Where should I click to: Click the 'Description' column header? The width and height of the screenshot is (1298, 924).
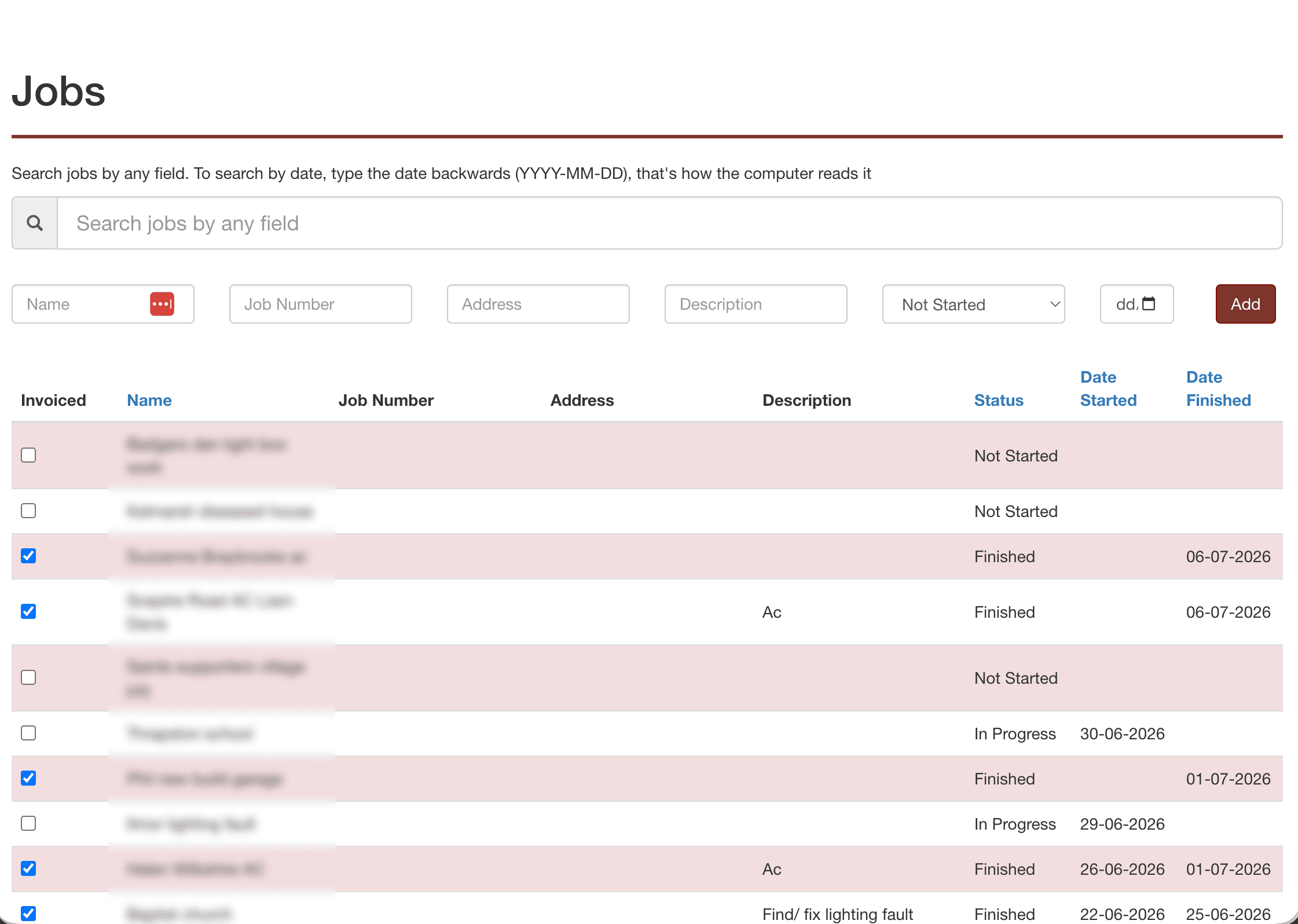[x=806, y=400]
